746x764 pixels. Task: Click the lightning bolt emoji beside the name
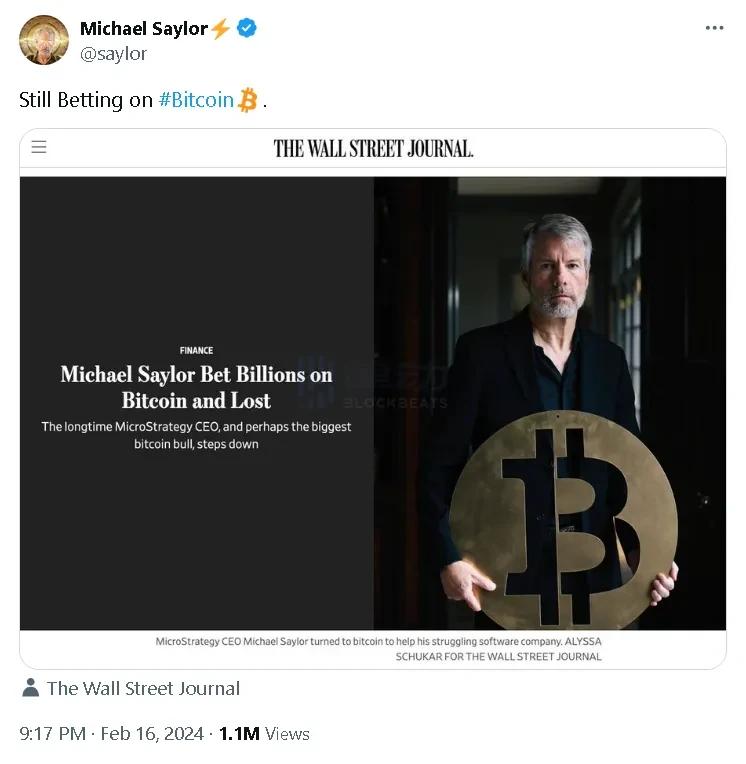tap(221, 28)
